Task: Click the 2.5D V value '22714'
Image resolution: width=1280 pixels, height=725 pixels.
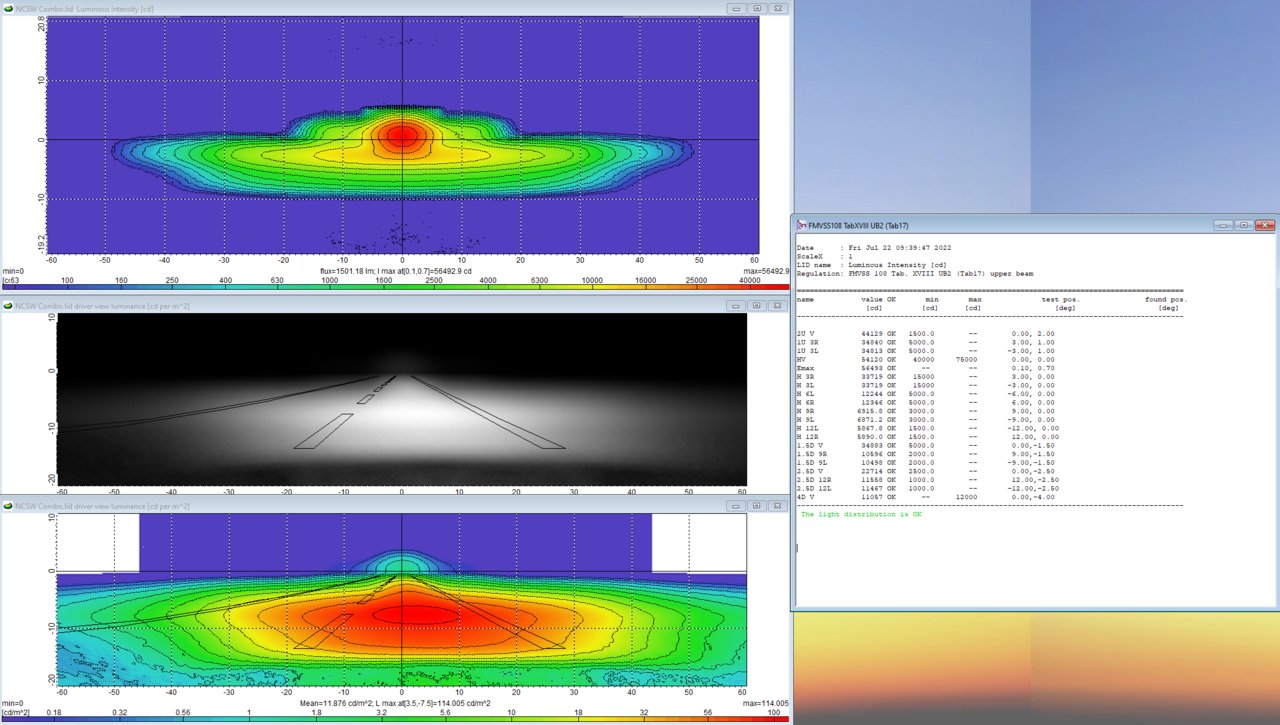Action: [872, 471]
